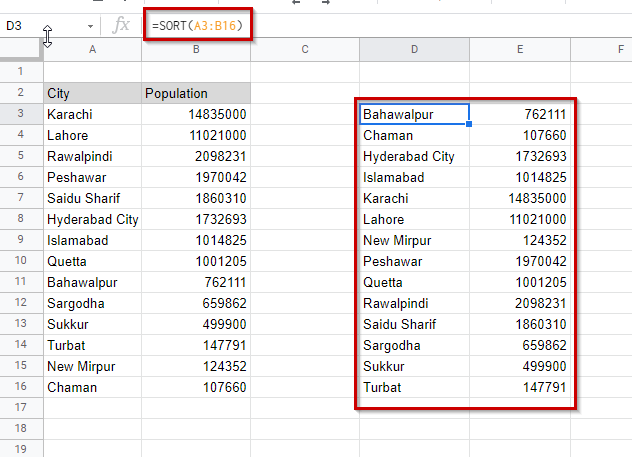Select cell 'Turbat' in column A
The height and width of the screenshot is (457, 632).
click(x=92, y=345)
